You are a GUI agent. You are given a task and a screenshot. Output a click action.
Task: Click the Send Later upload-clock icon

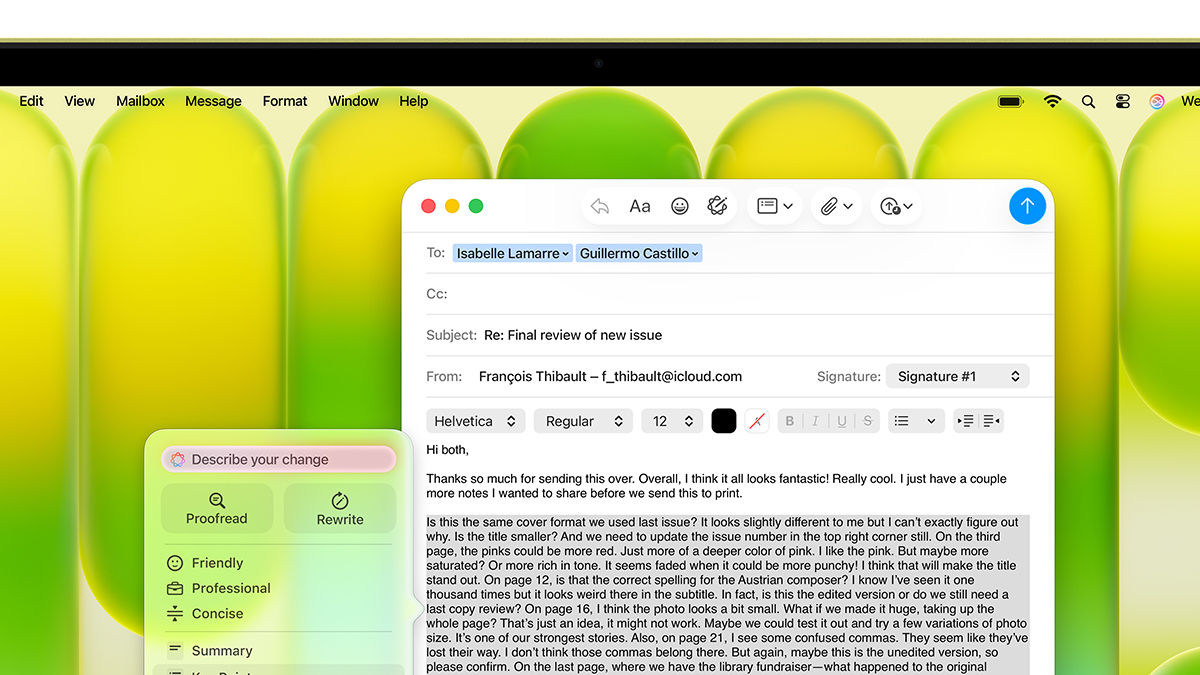coord(891,206)
